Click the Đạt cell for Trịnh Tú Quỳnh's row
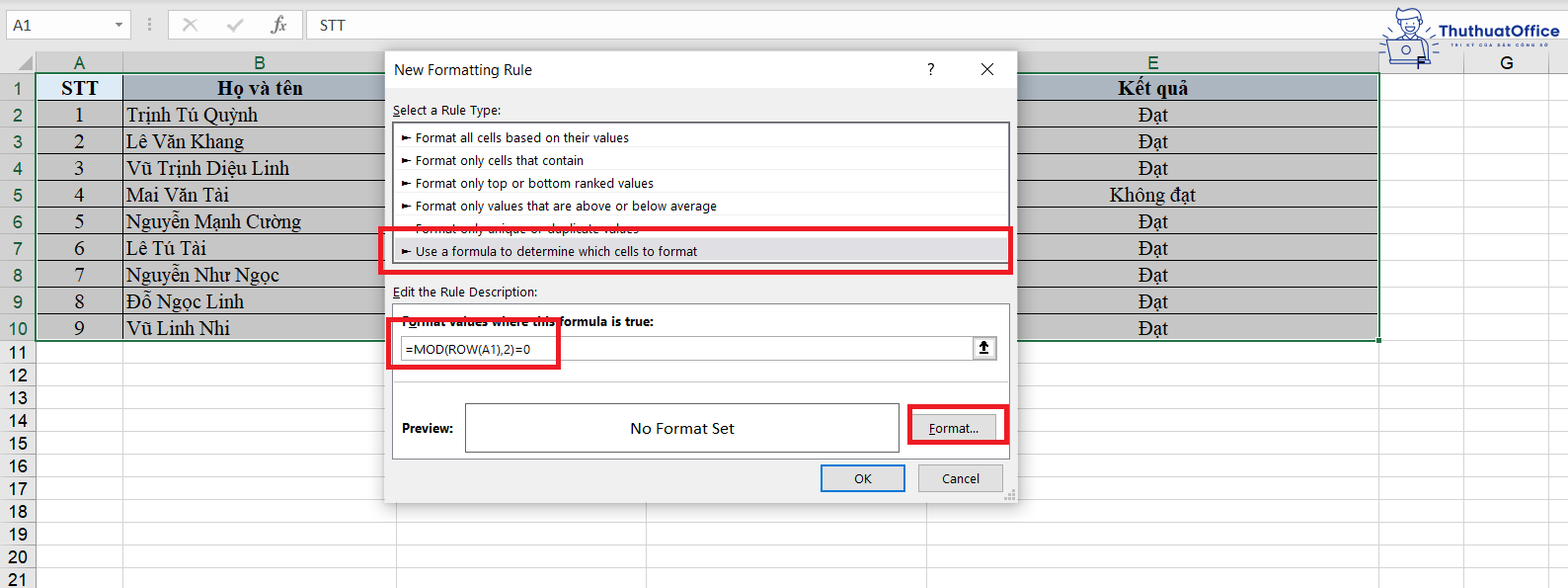 tap(1198, 115)
